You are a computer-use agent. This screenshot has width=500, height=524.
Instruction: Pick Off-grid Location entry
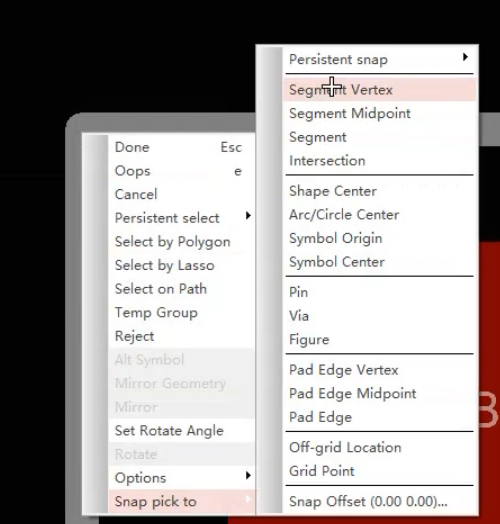[x=379, y=447]
